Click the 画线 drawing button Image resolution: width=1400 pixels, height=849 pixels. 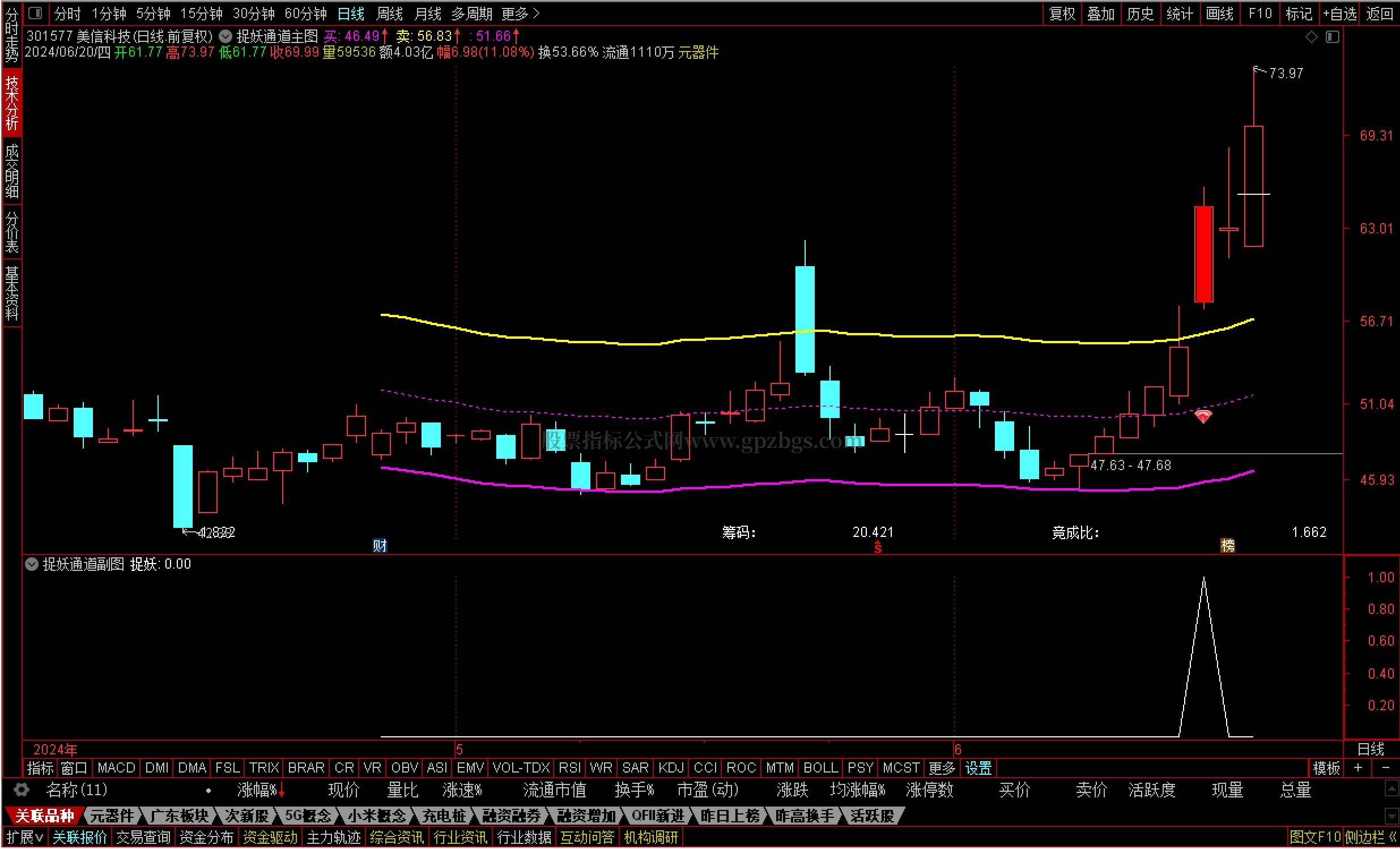tap(1220, 13)
